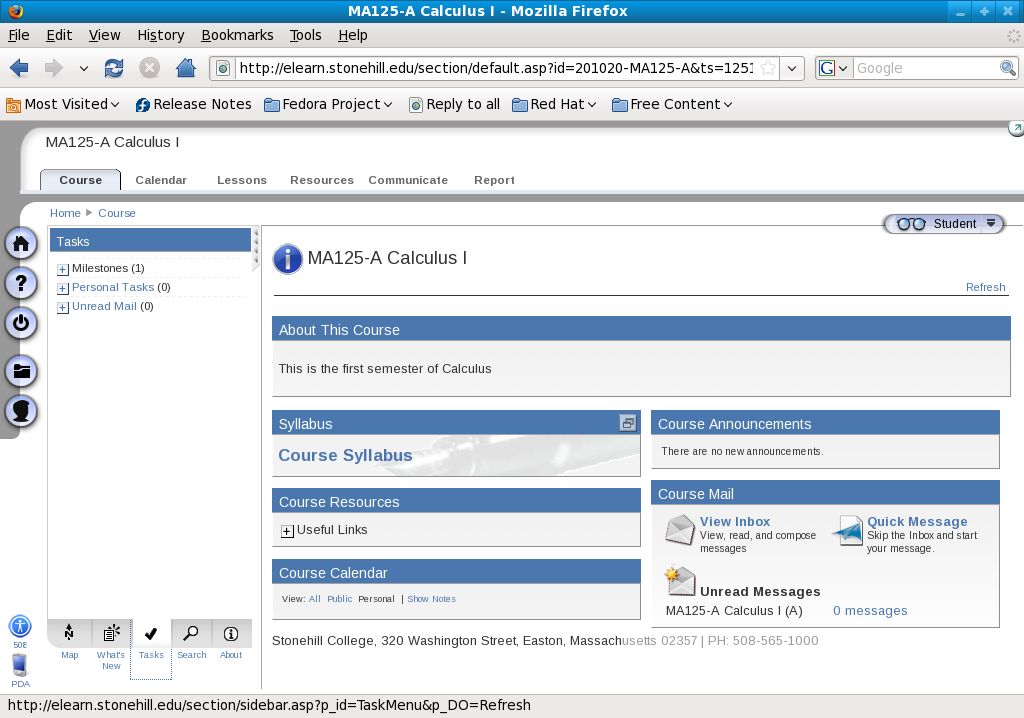Viewport: 1024px width, 718px height.
Task: Open the Course Syllabus link
Action: (345, 455)
